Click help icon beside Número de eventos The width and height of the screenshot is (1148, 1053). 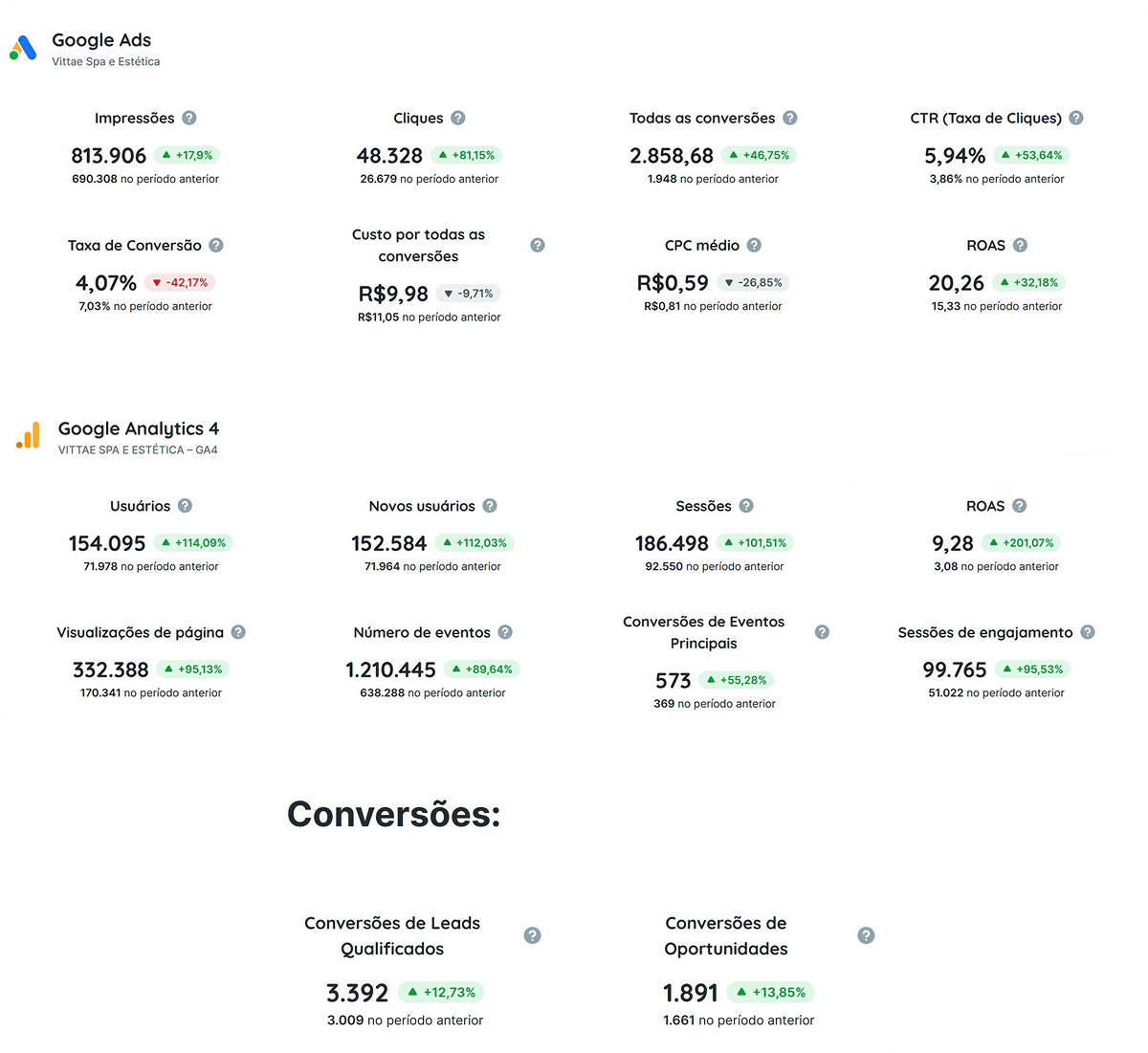click(x=505, y=632)
